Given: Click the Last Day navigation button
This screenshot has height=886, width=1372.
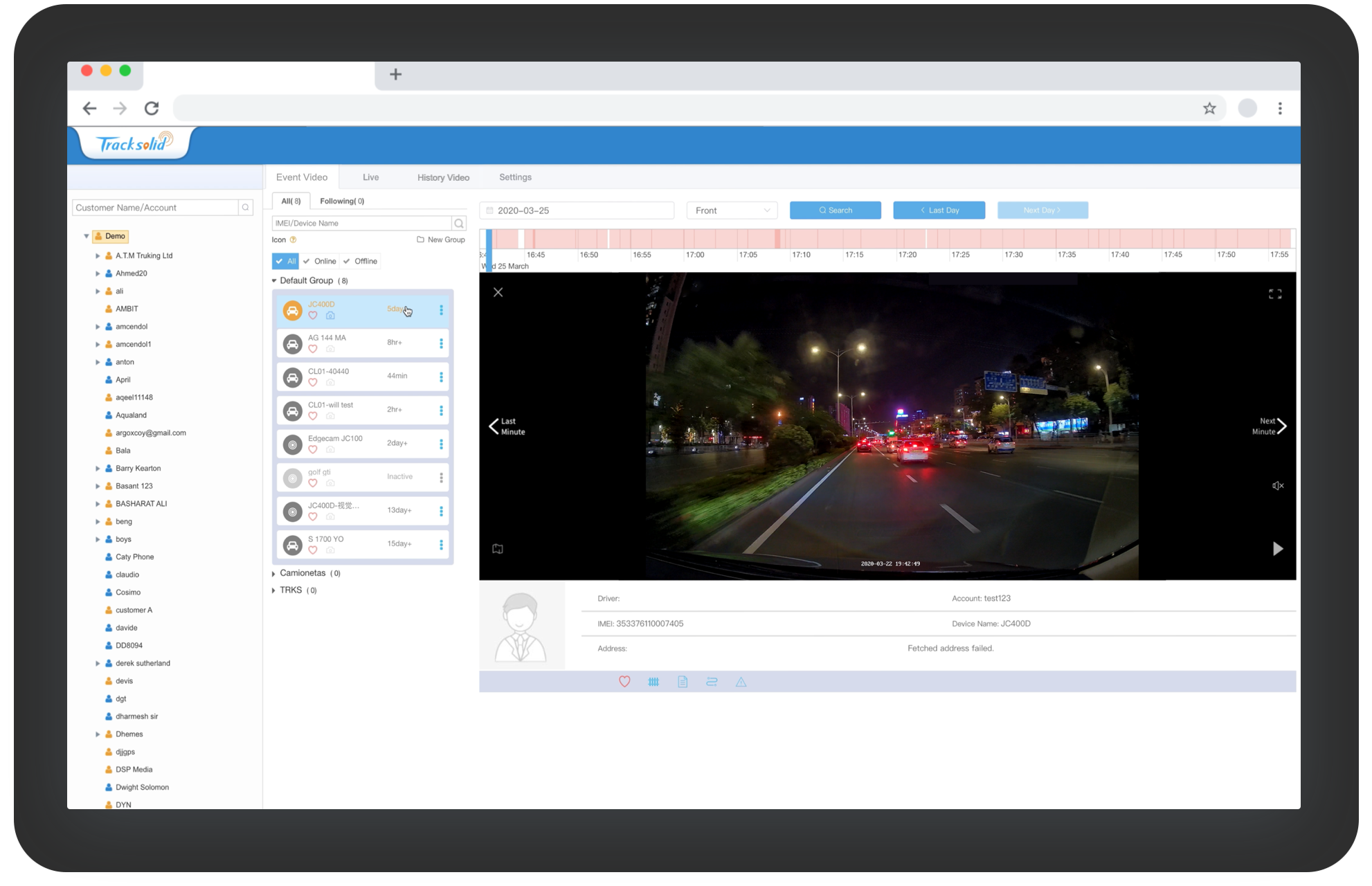Looking at the screenshot, I should pyautogui.click(x=938, y=210).
